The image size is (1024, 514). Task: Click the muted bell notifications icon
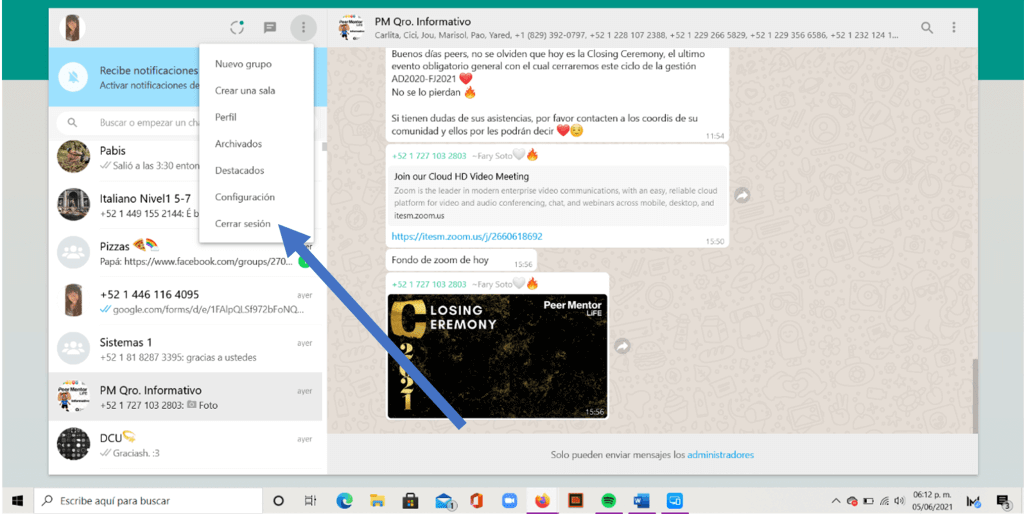click(x=72, y=78)
